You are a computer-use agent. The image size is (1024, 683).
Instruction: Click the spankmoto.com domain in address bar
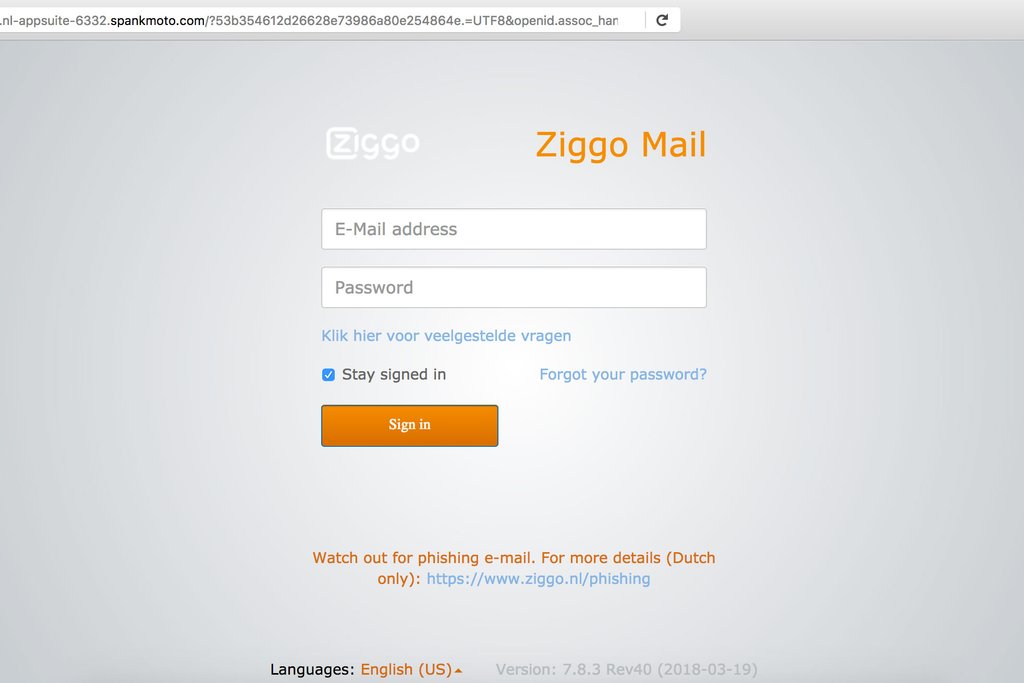click(x=157, y=20)
